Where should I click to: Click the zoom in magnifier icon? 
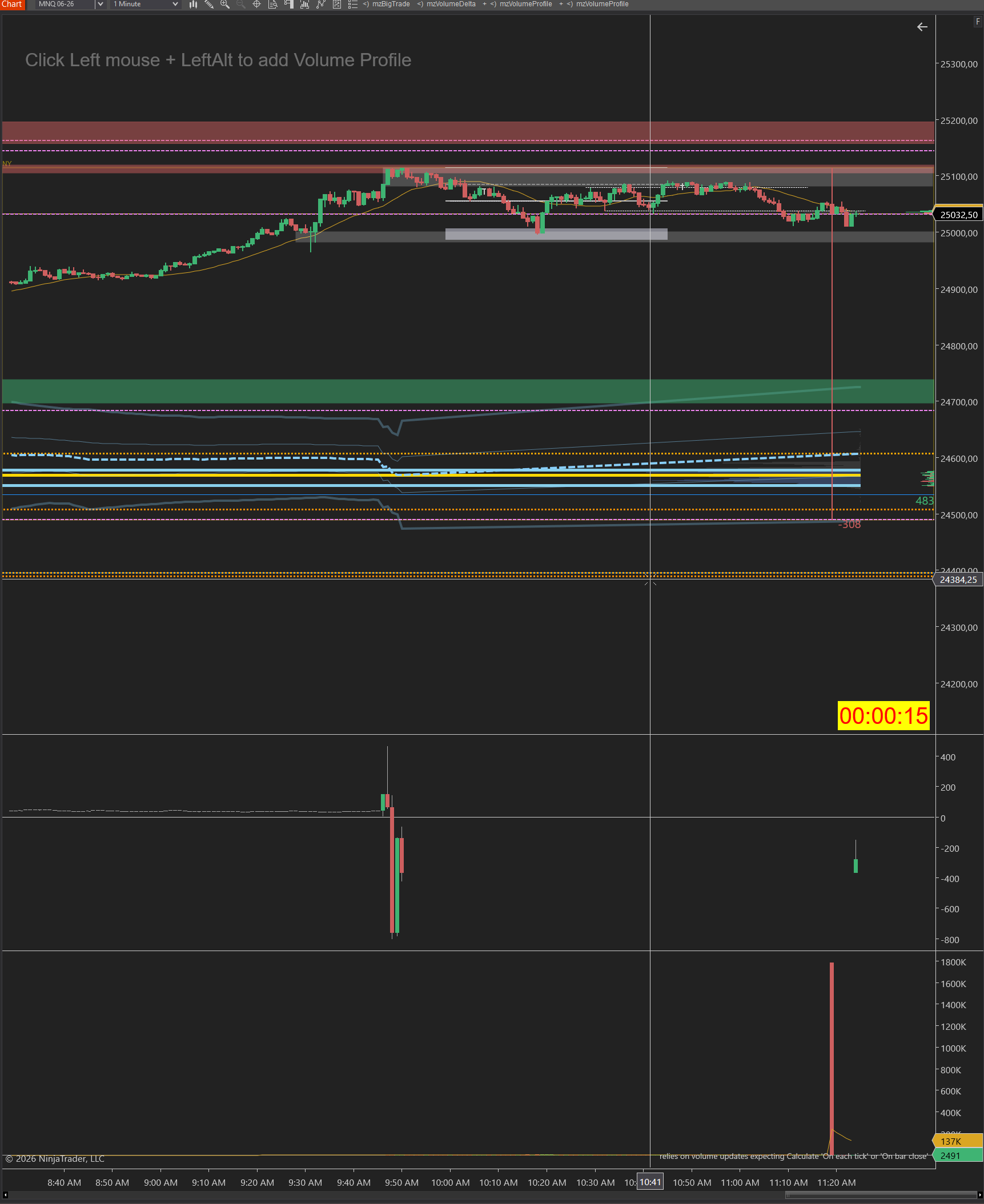click(x=225, y=5)
